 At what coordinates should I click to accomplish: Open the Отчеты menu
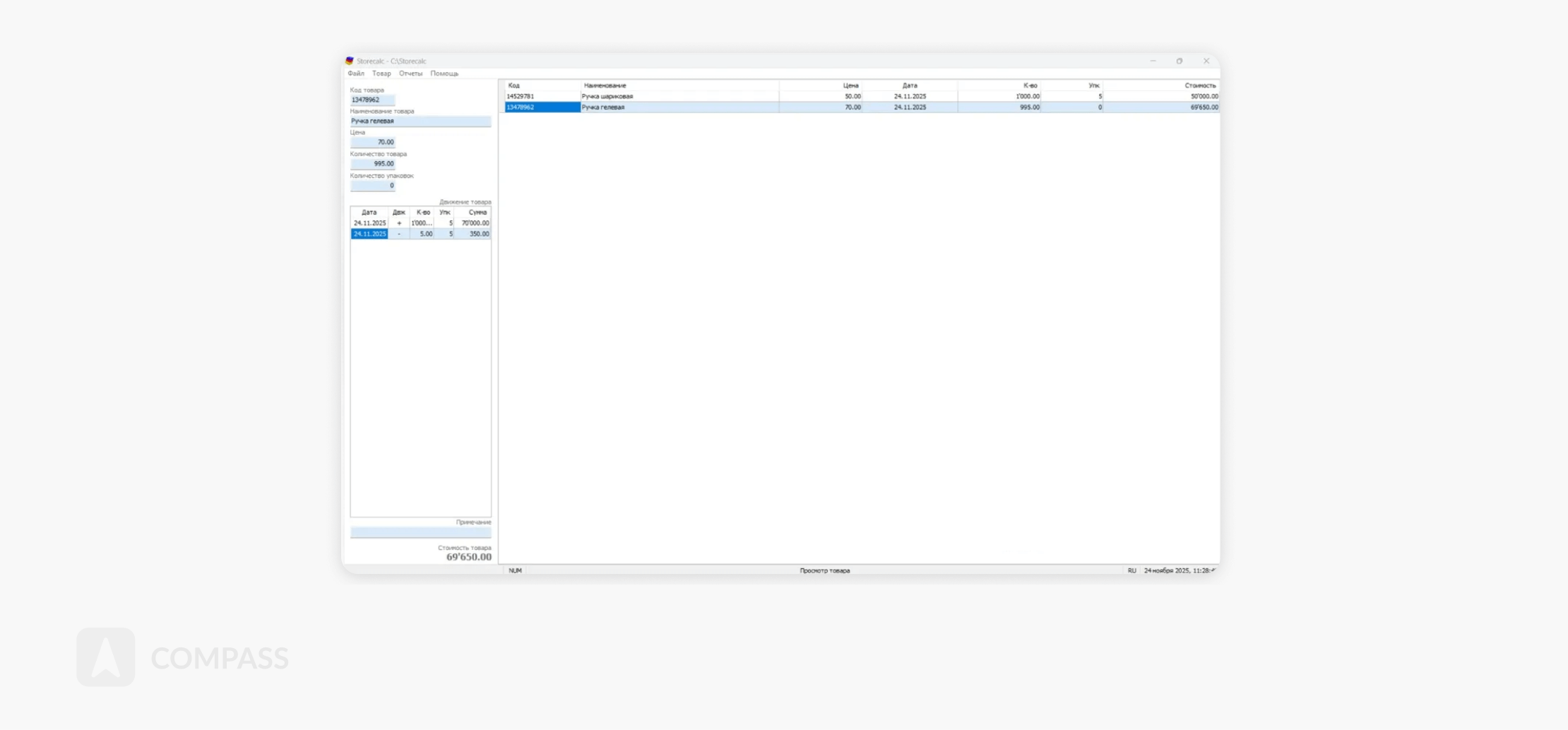[x=410, y=73]
